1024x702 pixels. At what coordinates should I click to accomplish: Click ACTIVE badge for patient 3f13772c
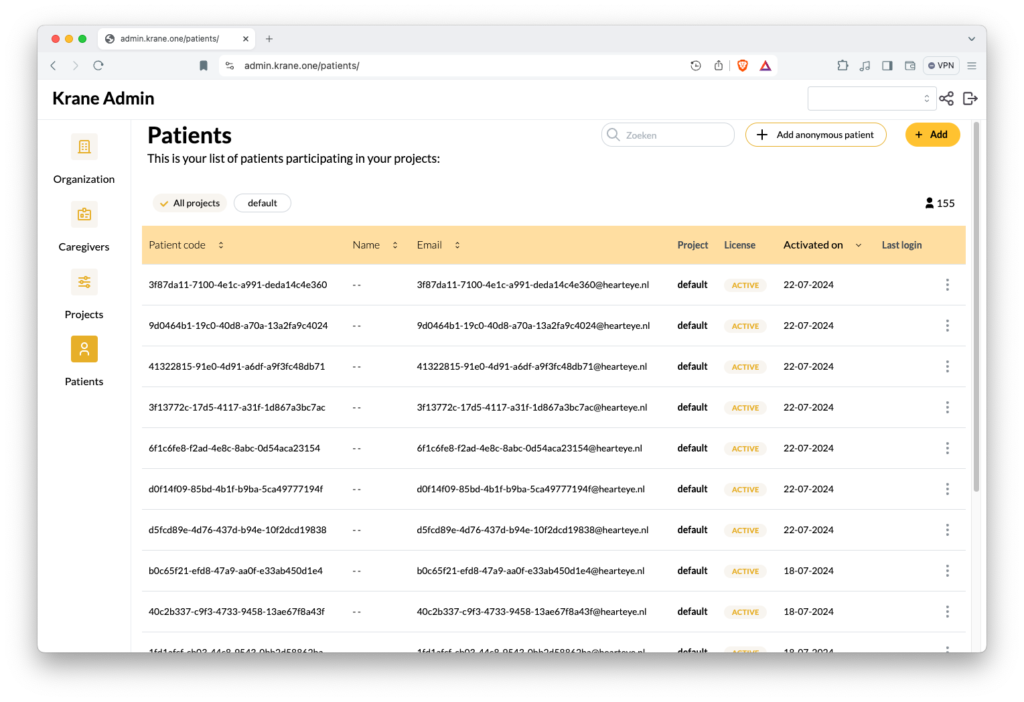[744, 407]
